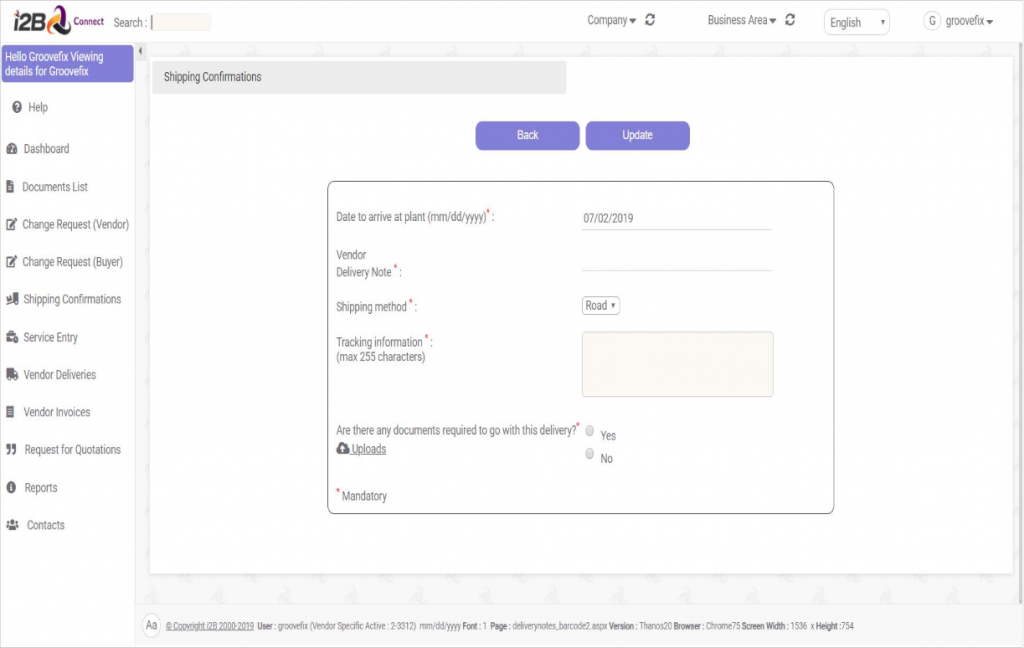Click the Uploads cloud icon
Image resolution: width=1024 pixels, height=648 pixels.
[x=343, y=449]
